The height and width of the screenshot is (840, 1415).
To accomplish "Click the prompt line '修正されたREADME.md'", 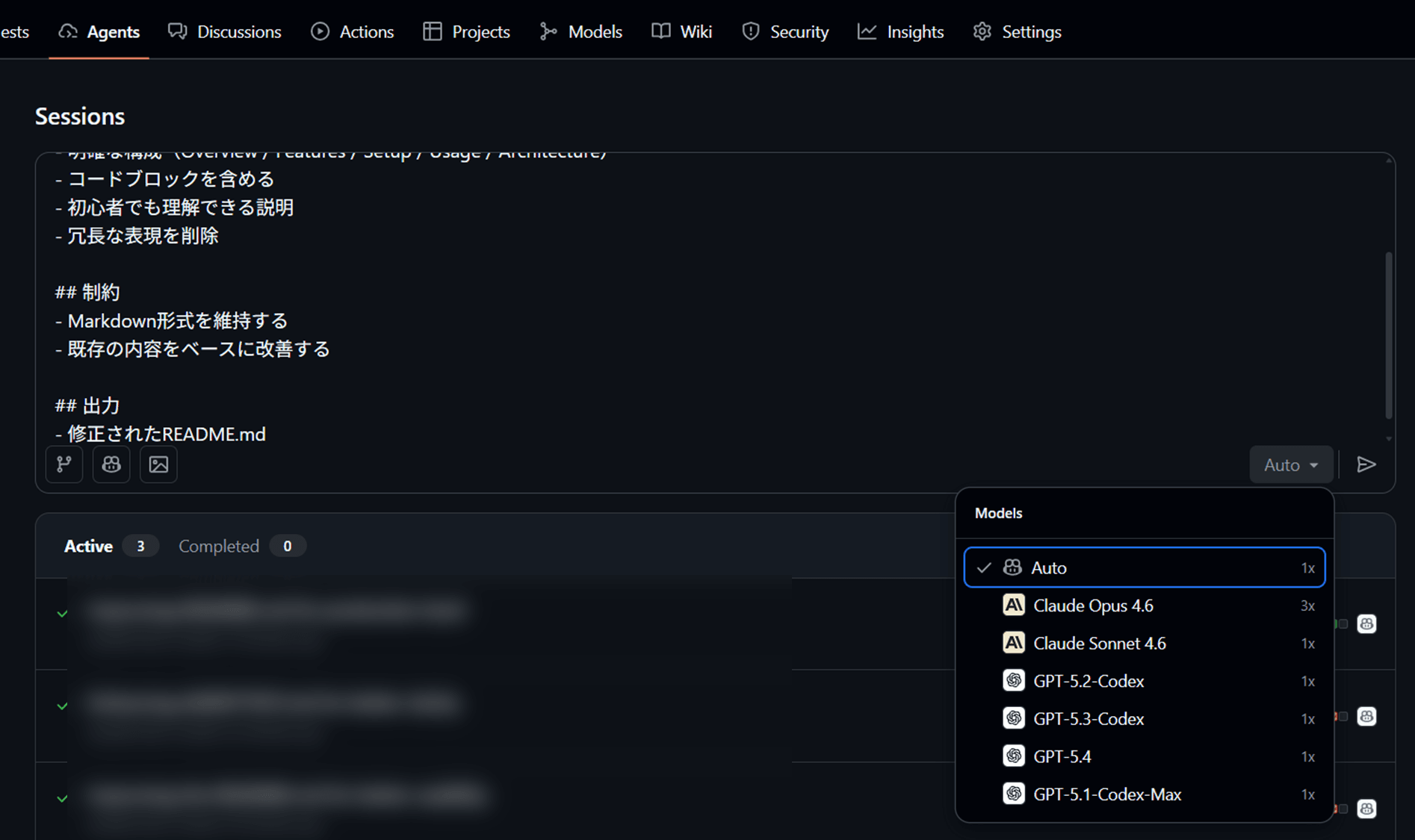I will click(167, 434).
